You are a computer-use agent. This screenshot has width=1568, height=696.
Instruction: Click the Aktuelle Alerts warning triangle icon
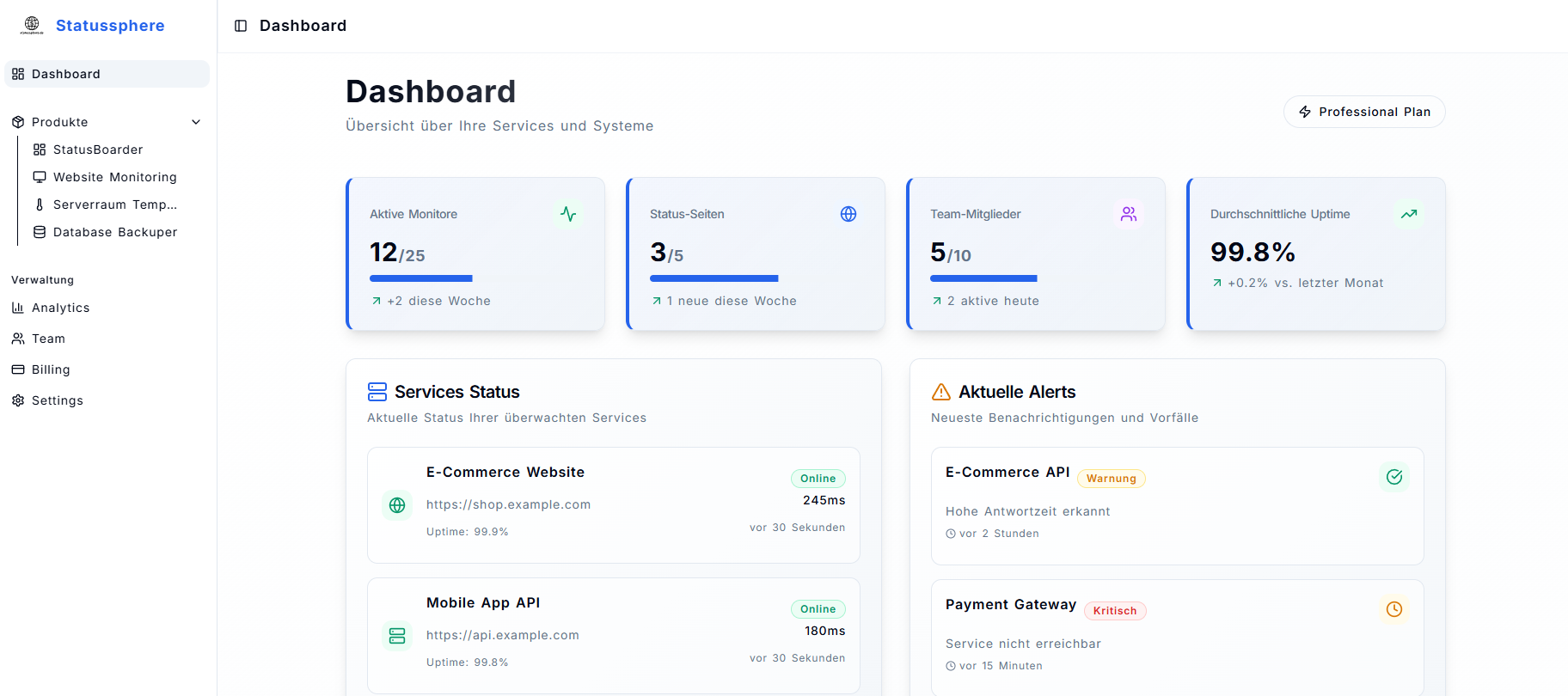pyautogui.click(x=941, y=392)
